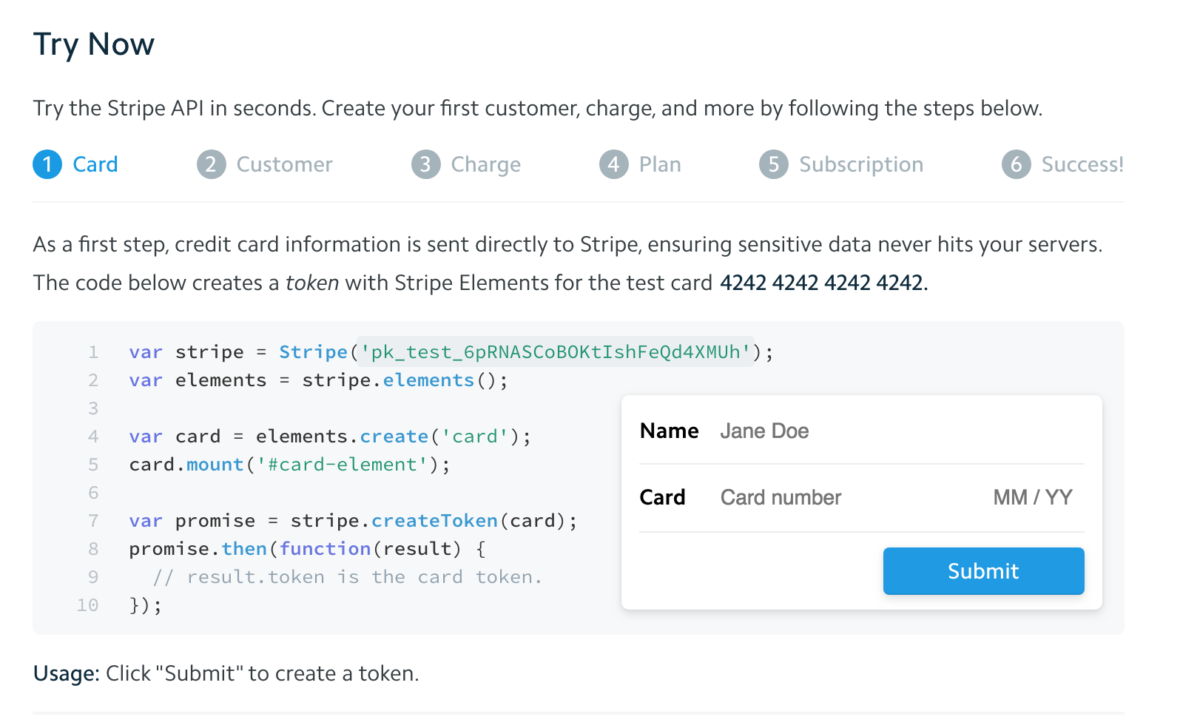Switch to the Charge step tab
The width and height of the screenshot is (1200, 728).
[x=487, y=164]
